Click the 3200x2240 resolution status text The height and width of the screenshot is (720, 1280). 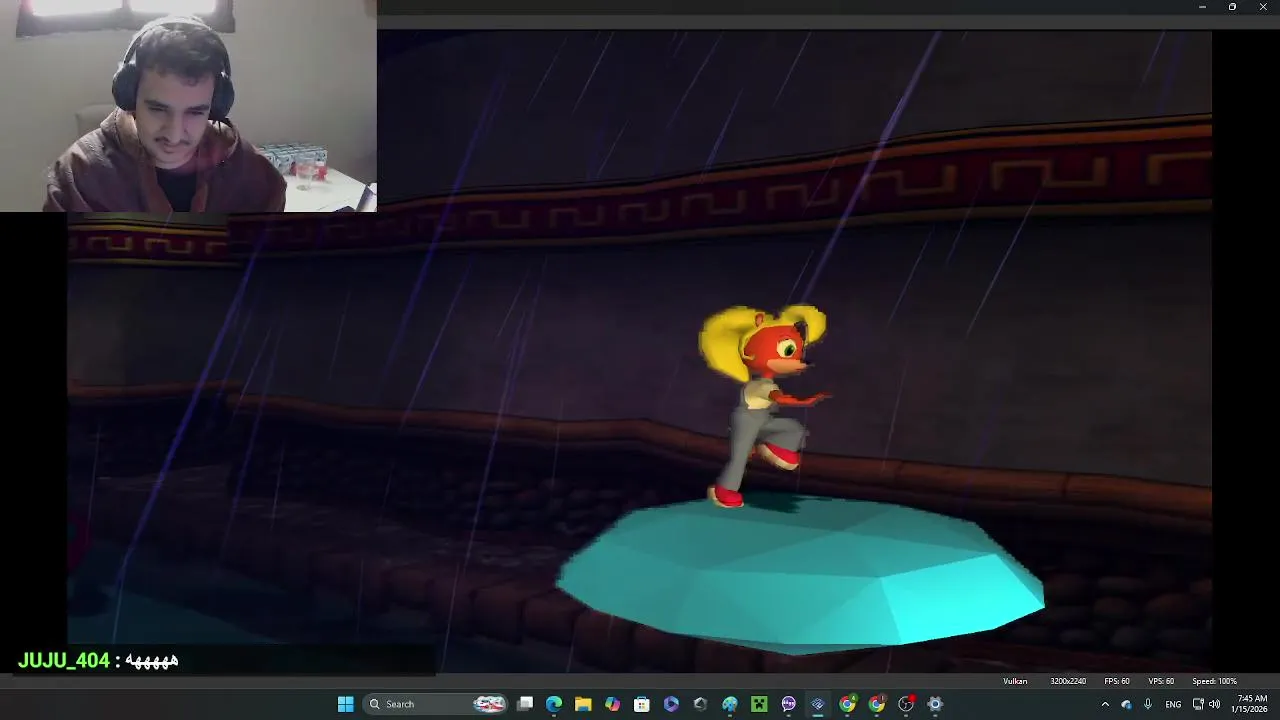(x=1068, y=681)
